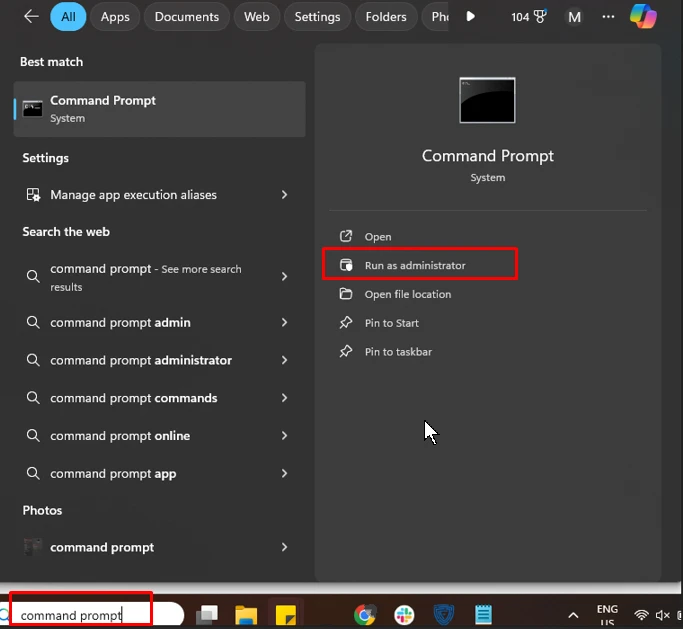The image size is (683, 629).
Task: Show hidden icons via tray chevron
Action: [x=574, y=615]
